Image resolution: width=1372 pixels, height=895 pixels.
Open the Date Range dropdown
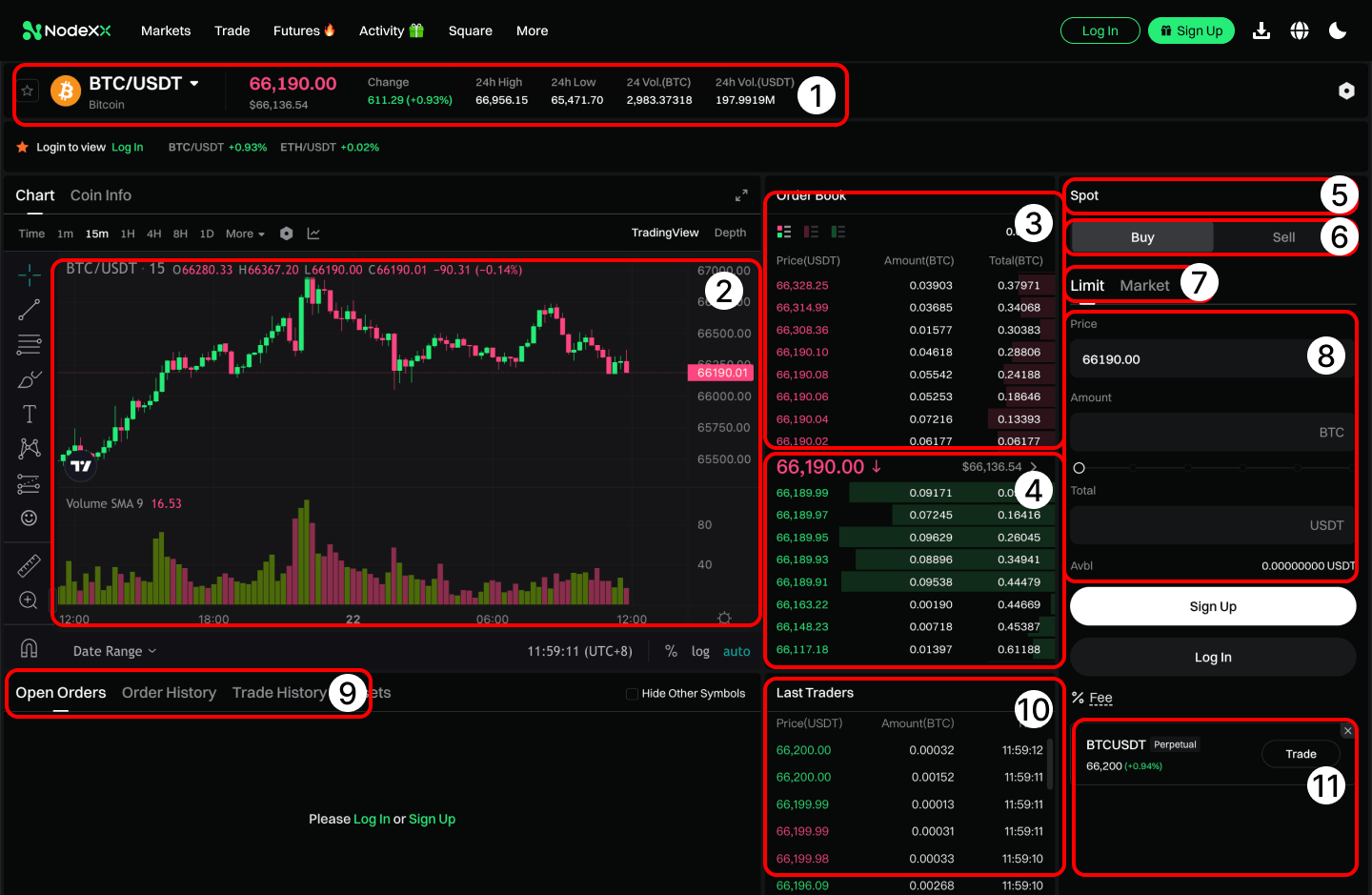coord(114,651)
